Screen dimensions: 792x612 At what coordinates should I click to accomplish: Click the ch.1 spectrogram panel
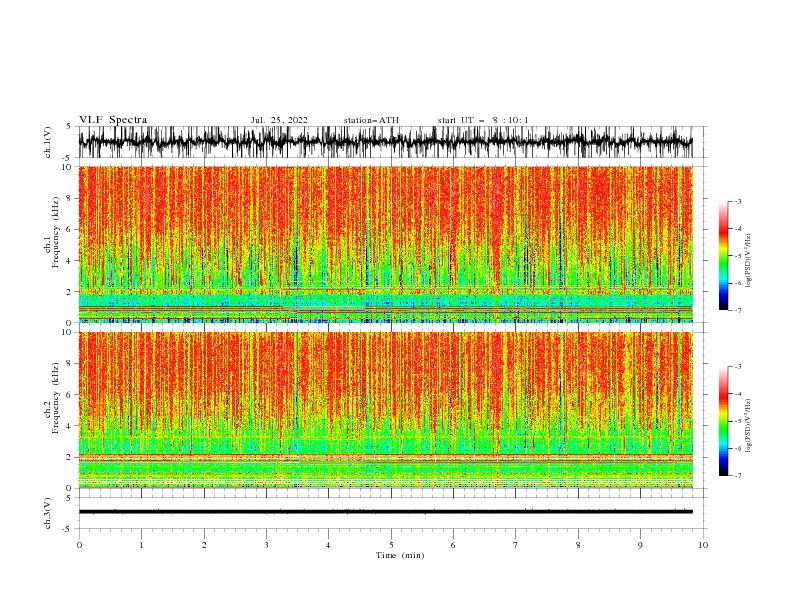tap(385, 244)
